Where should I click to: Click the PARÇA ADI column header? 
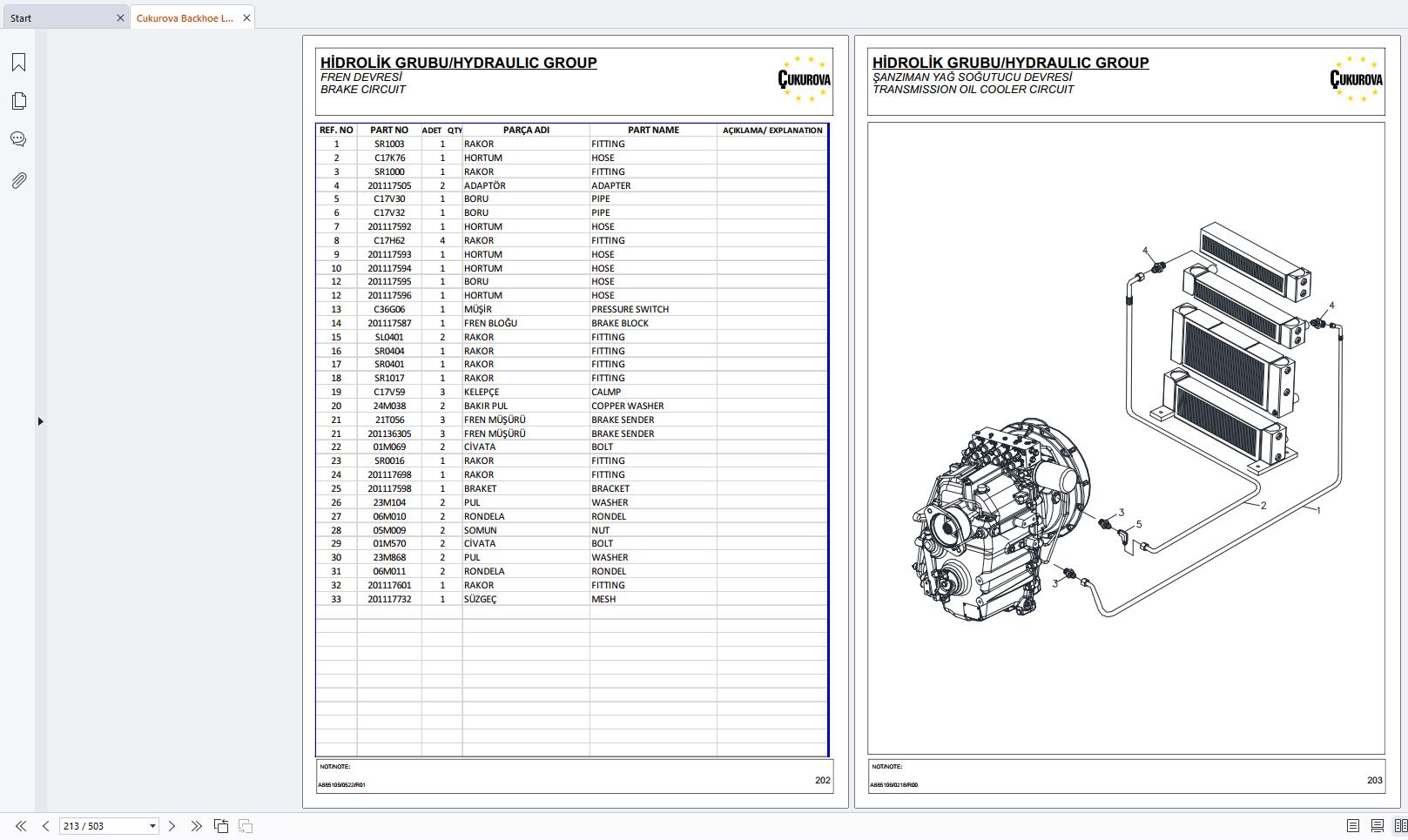pos(526,130)
